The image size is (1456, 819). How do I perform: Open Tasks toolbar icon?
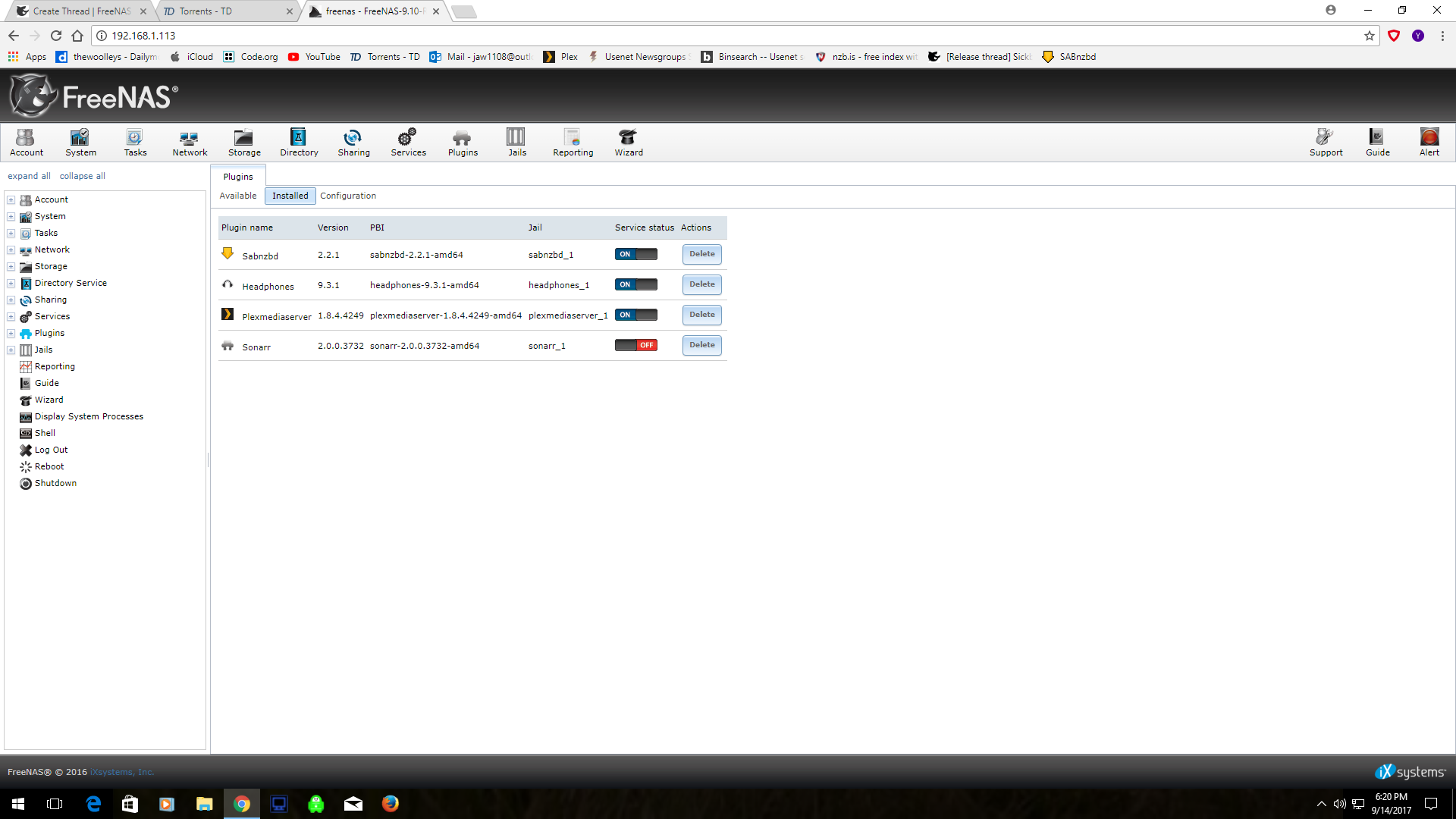pyautogui.click(x=135, y=142)
